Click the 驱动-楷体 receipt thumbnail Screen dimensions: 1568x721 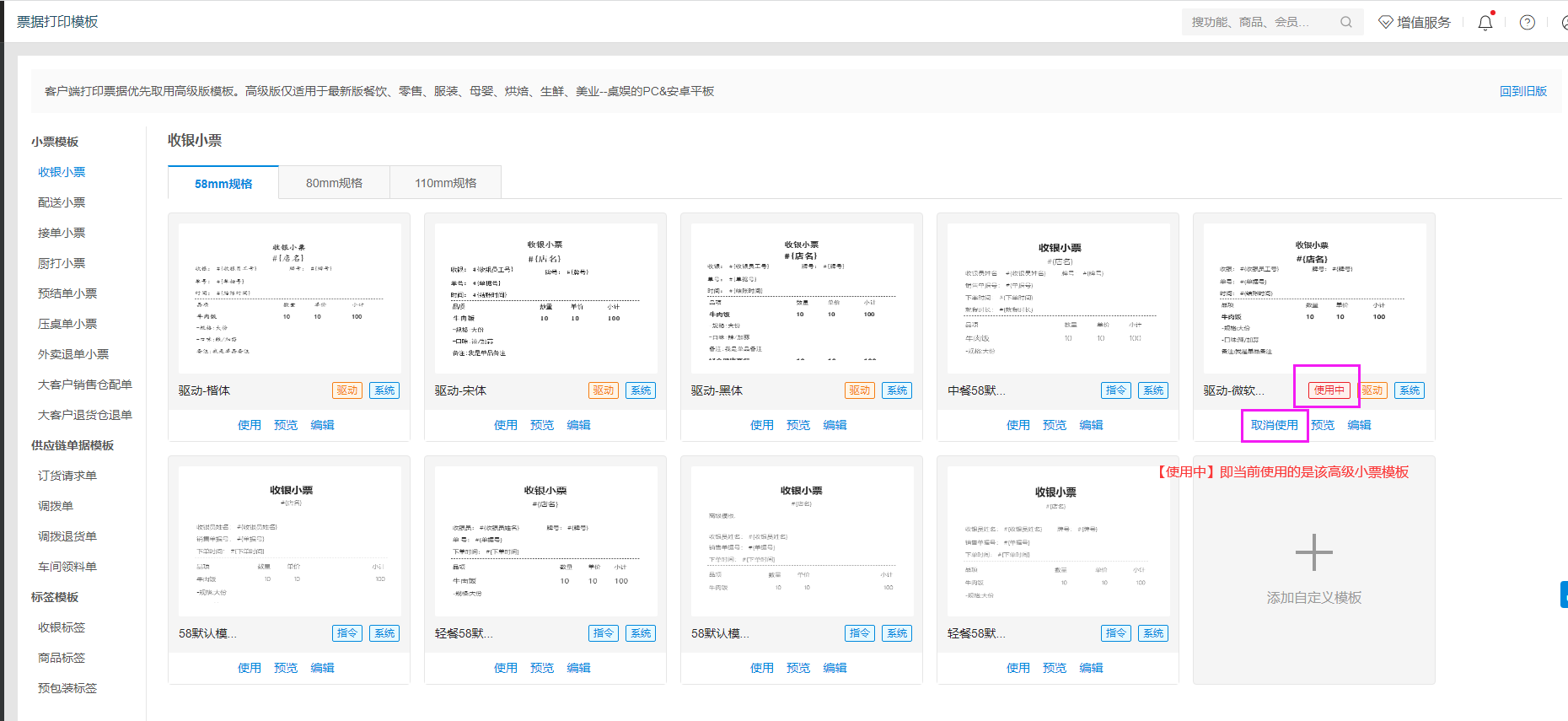289,298
